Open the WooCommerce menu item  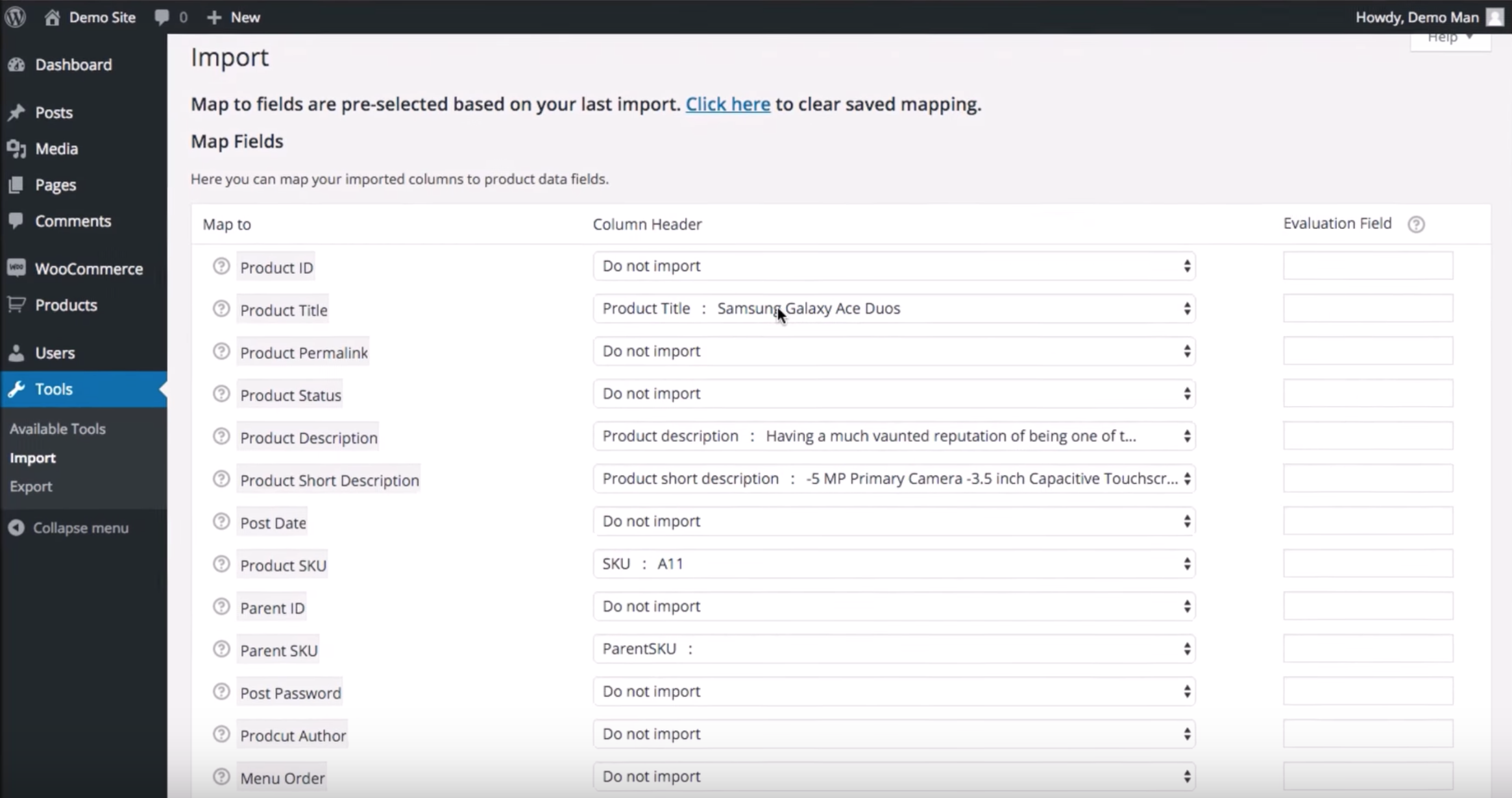click(x=89, y=268)
